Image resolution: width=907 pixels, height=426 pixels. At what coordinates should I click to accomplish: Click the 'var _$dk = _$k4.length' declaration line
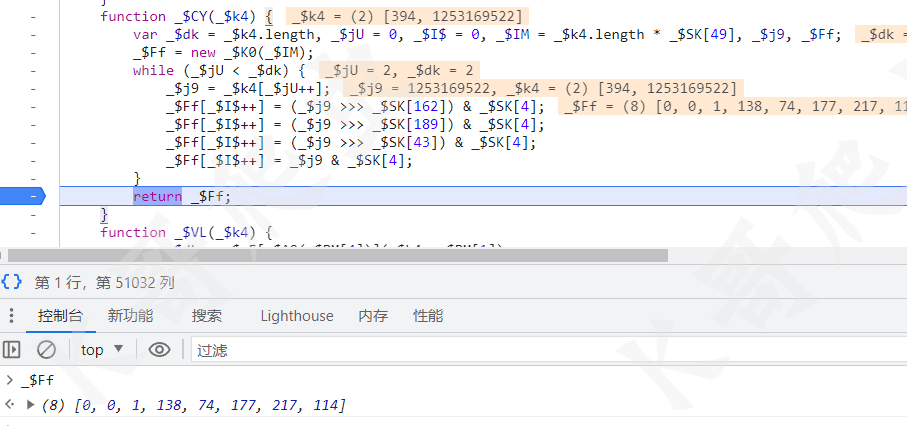[487, 35]
